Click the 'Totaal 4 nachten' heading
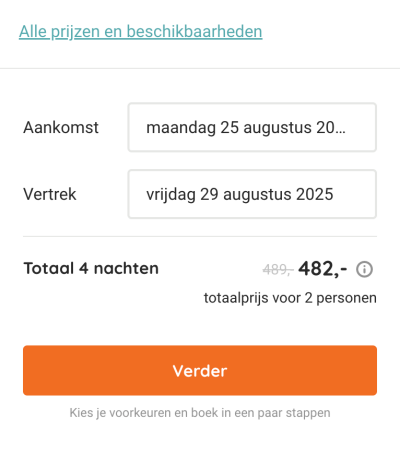Screen dimensions: 400x455 [x=91, y=268]
